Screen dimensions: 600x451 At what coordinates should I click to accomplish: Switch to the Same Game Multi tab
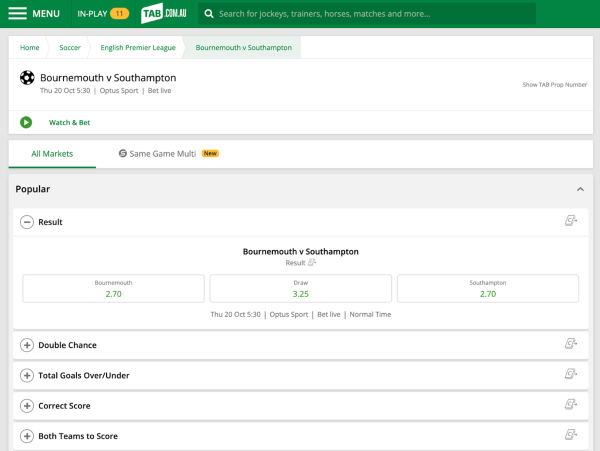(168, 154)
